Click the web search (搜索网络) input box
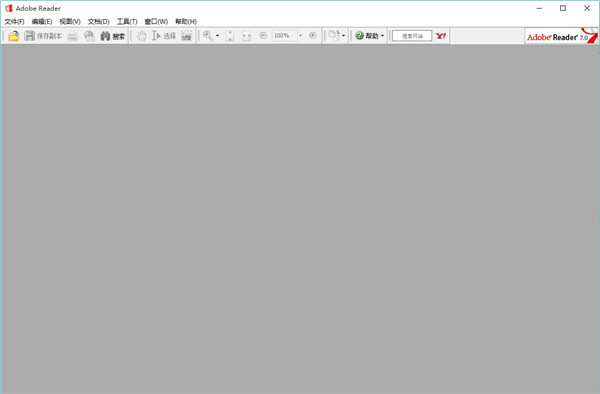Viewport: 600px width, 394px height. pyautogui.click(x=412, y=36)
